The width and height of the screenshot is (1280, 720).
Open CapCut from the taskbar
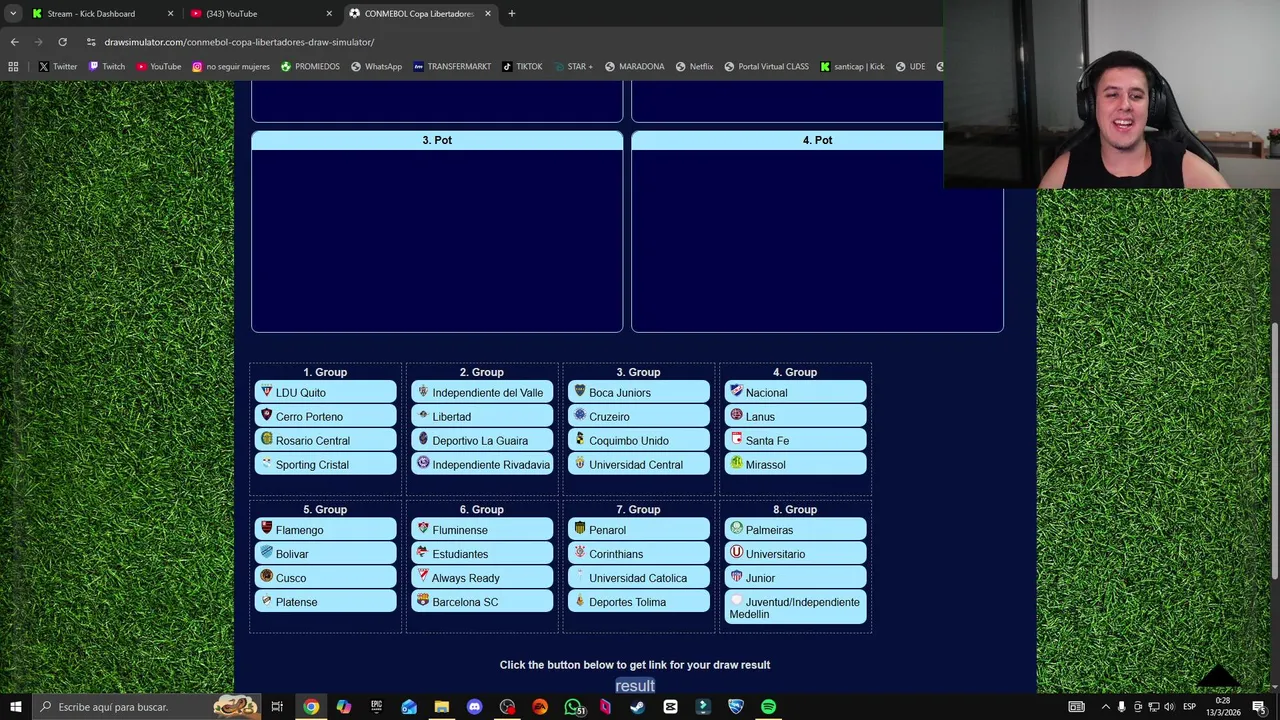pyautogui.click(x=670, y=707)
